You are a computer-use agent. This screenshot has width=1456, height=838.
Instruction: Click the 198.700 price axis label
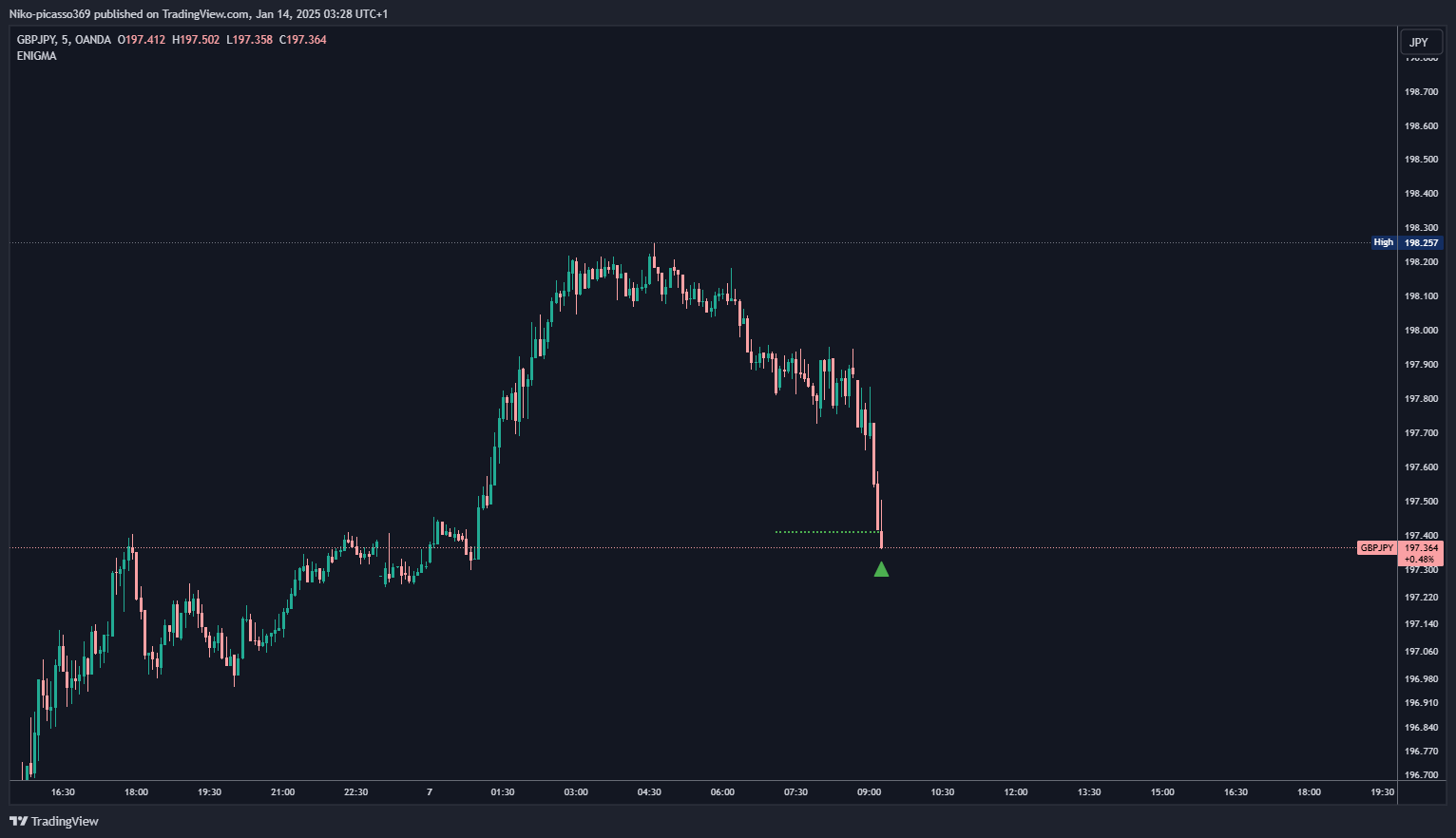[1421, 92]
